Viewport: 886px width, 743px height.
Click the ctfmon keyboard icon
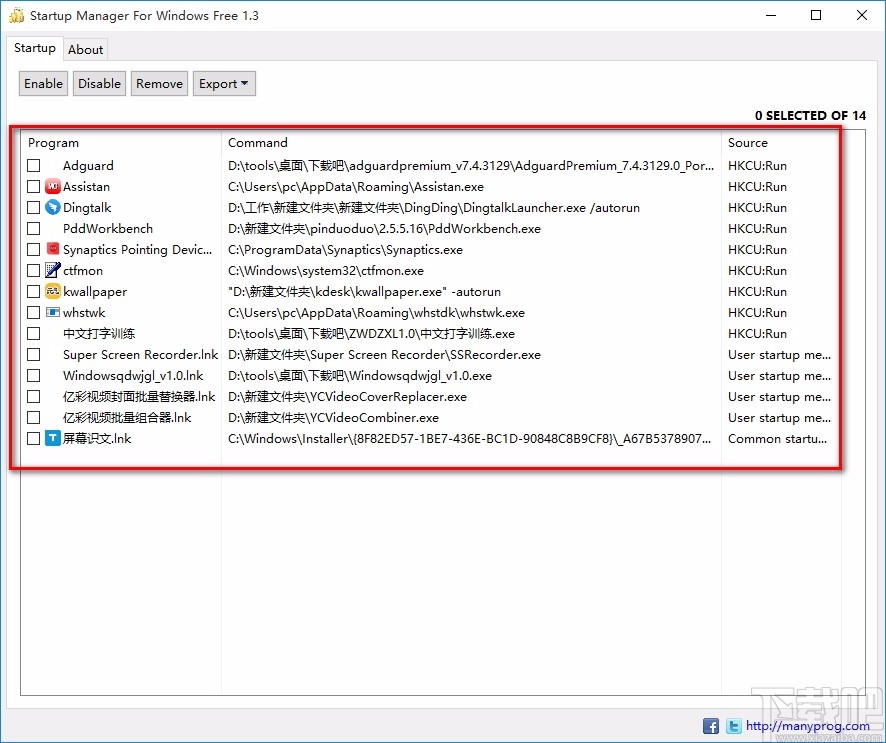[x=52, y=270]
